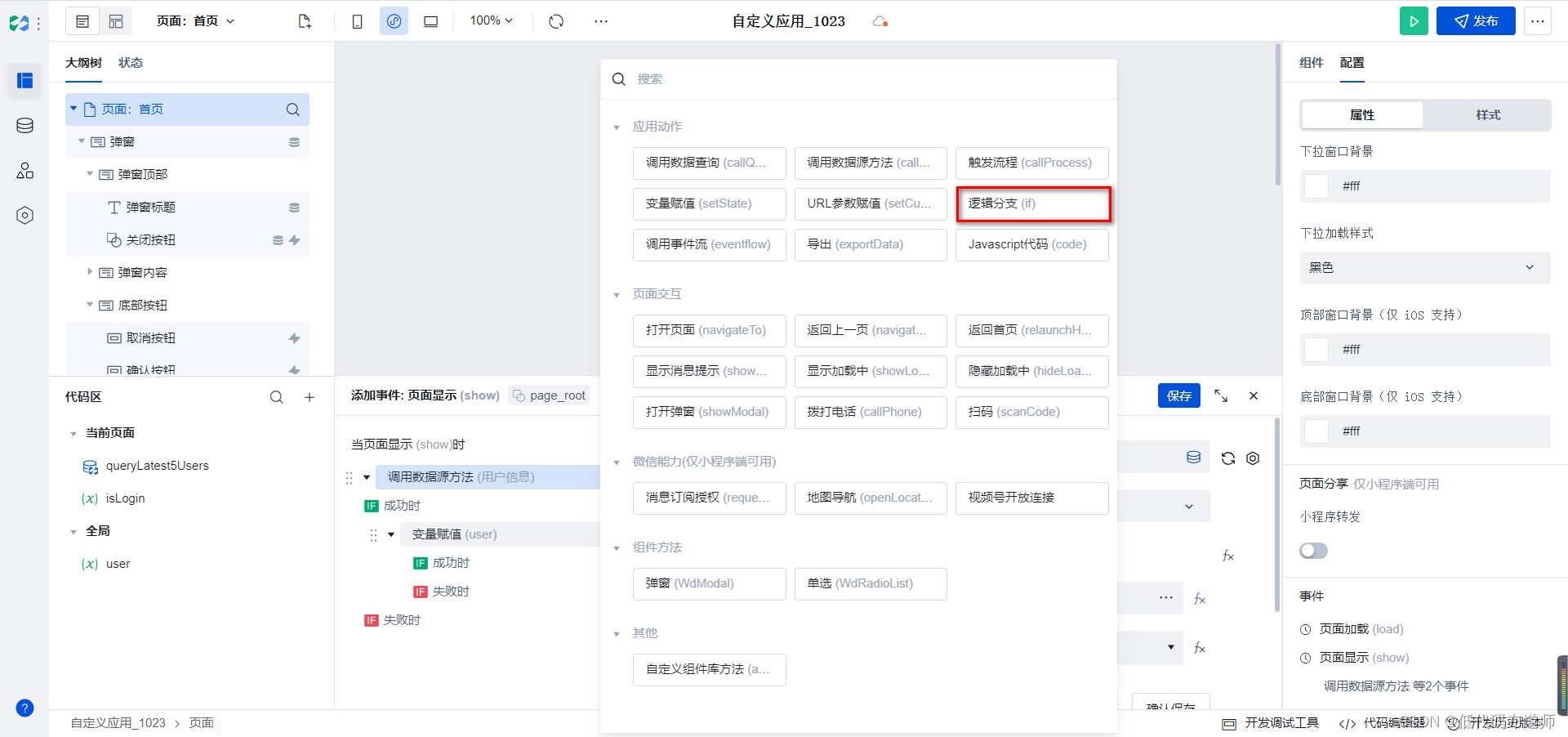Switch to the 状态 tab
This screenshot has height=737, width=1568.
[x=131, y=63]
